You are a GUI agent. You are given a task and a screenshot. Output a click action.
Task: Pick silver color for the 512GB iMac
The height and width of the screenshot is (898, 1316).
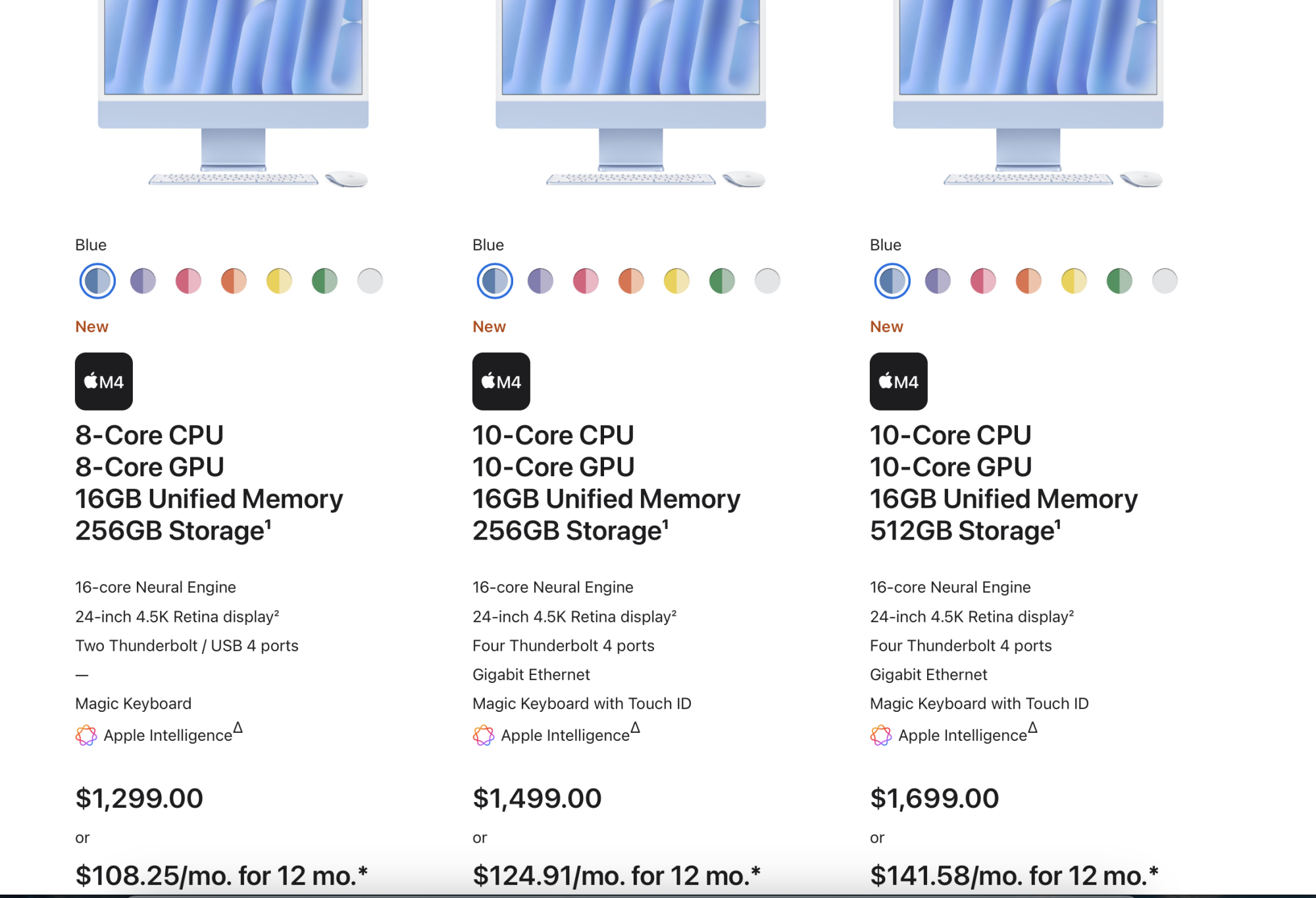[1165, 281]
